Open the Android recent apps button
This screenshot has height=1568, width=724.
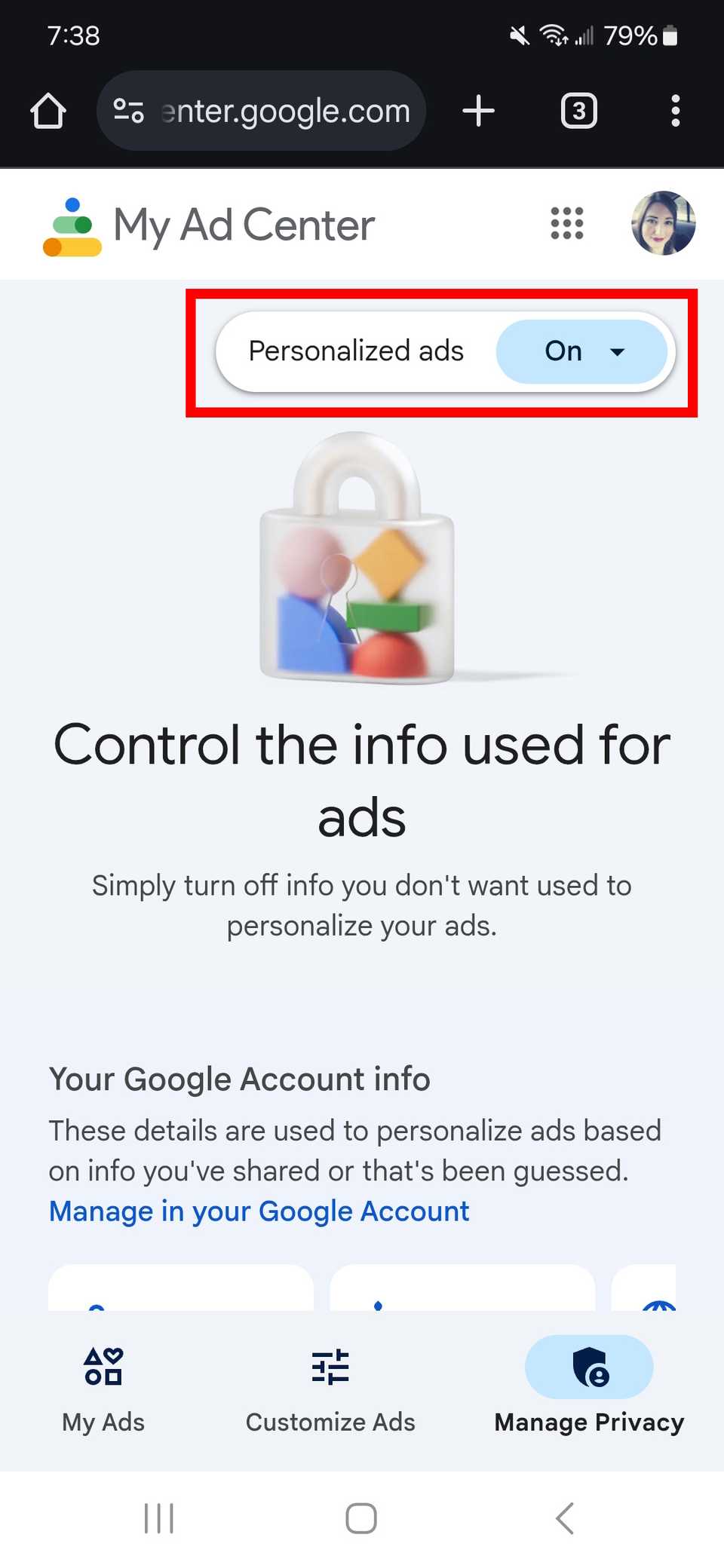pos(159,1518)
